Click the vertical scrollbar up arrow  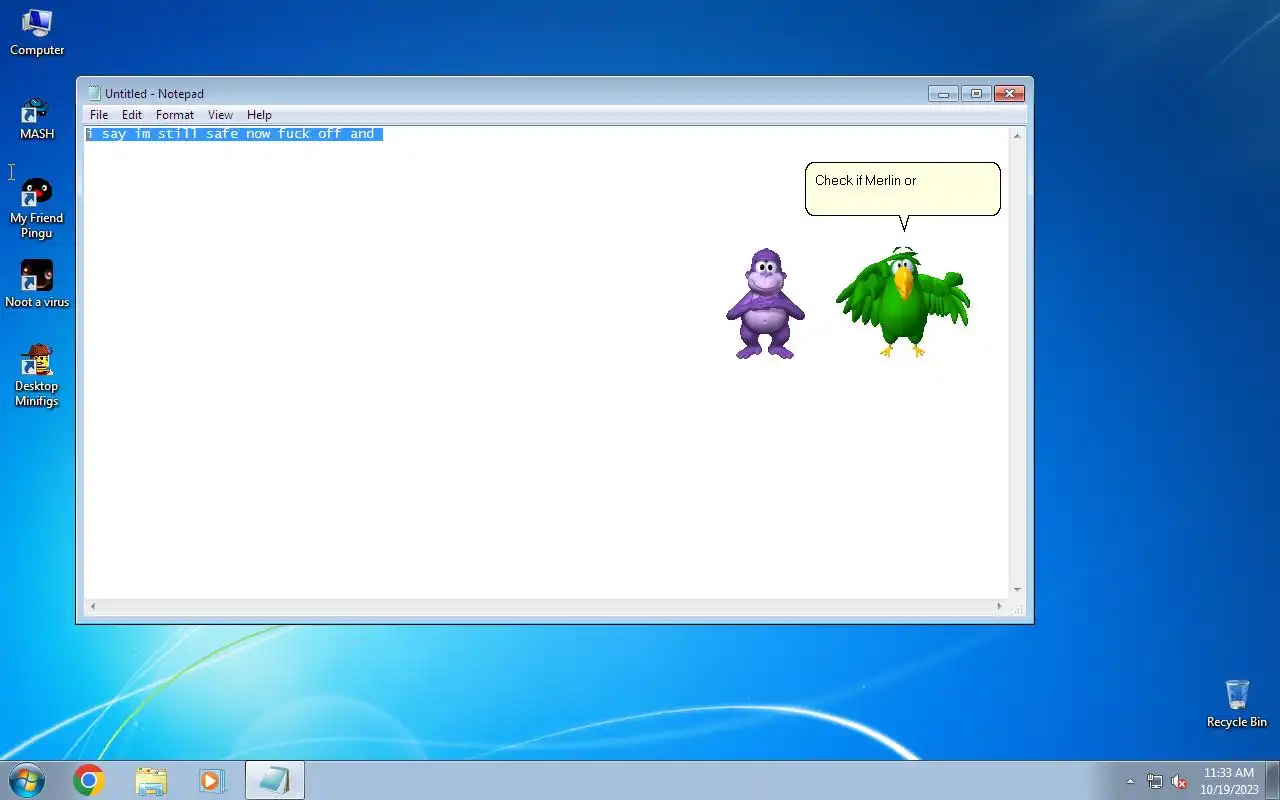tap(1017, 135)
